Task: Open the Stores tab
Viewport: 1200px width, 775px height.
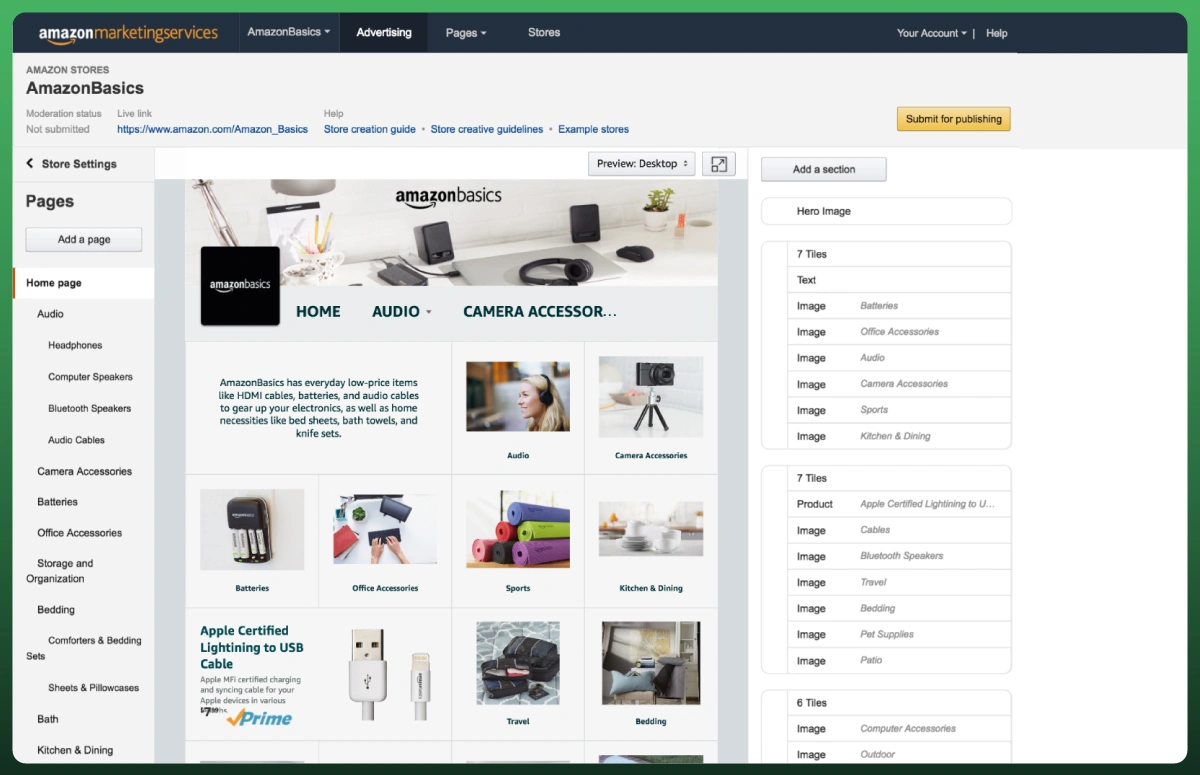Action: click(544, 32)
